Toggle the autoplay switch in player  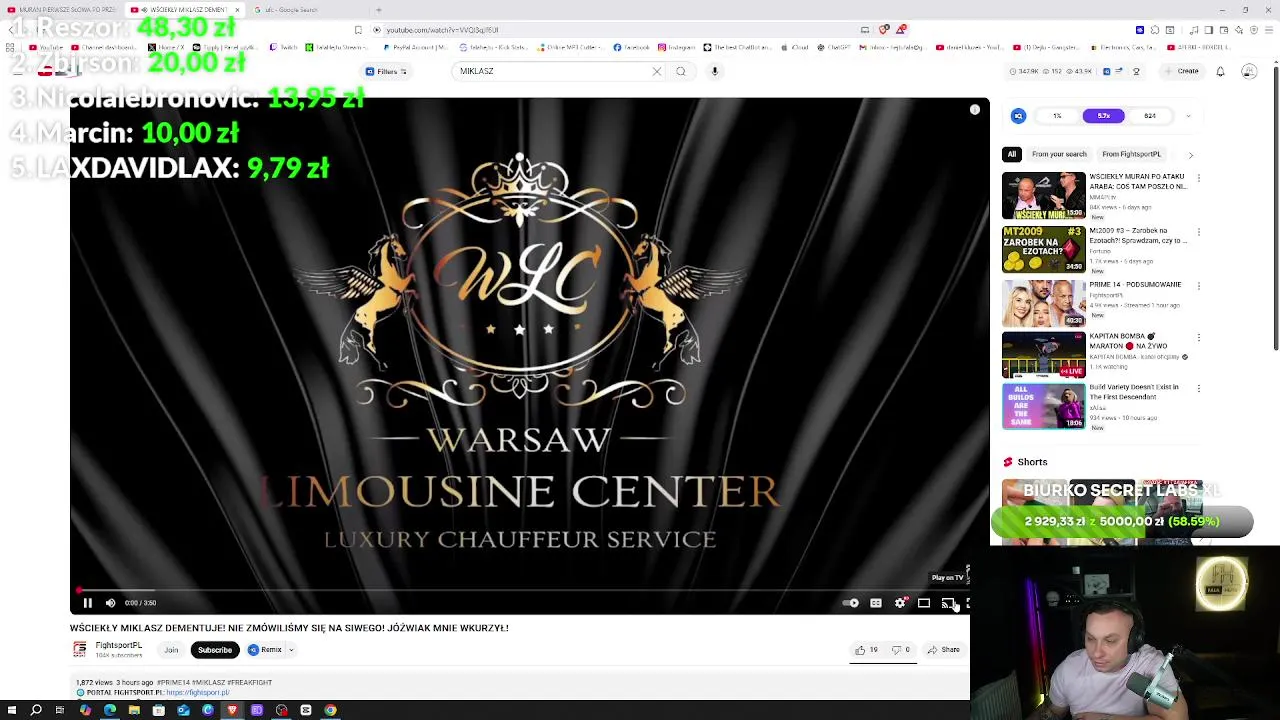[851, 603]
